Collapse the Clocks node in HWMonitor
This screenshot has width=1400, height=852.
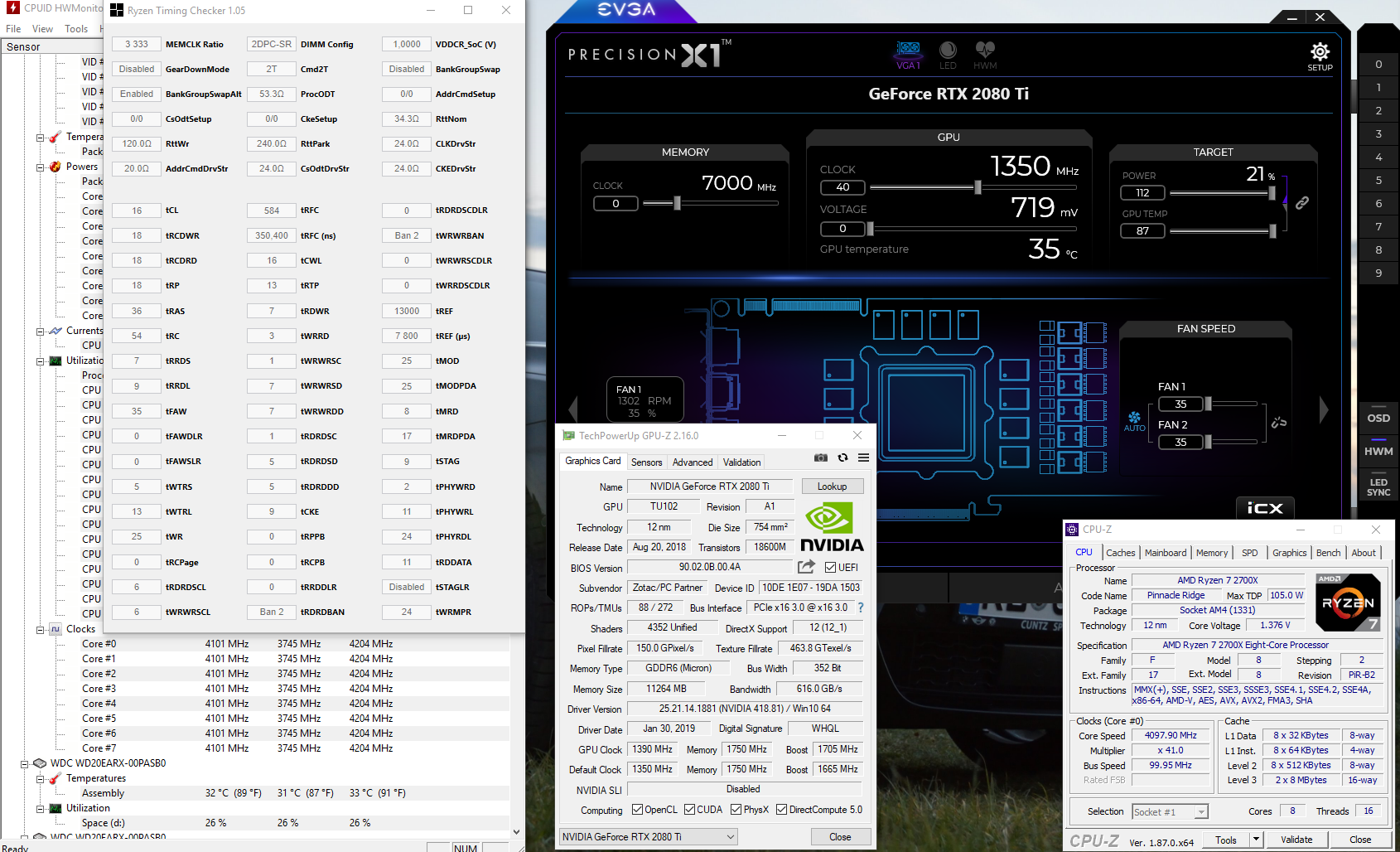tap(40, 630)
